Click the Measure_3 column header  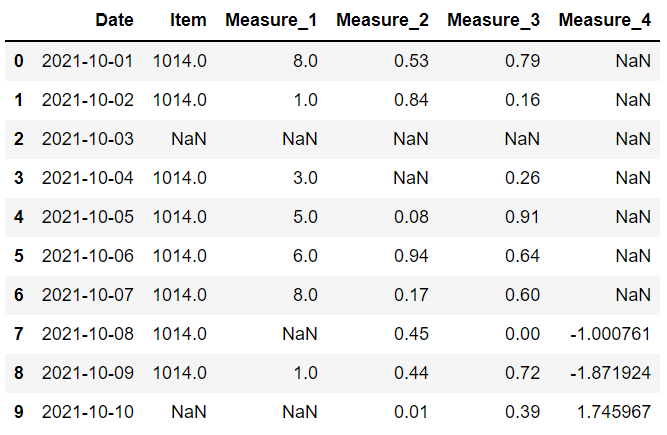(494, 19)
